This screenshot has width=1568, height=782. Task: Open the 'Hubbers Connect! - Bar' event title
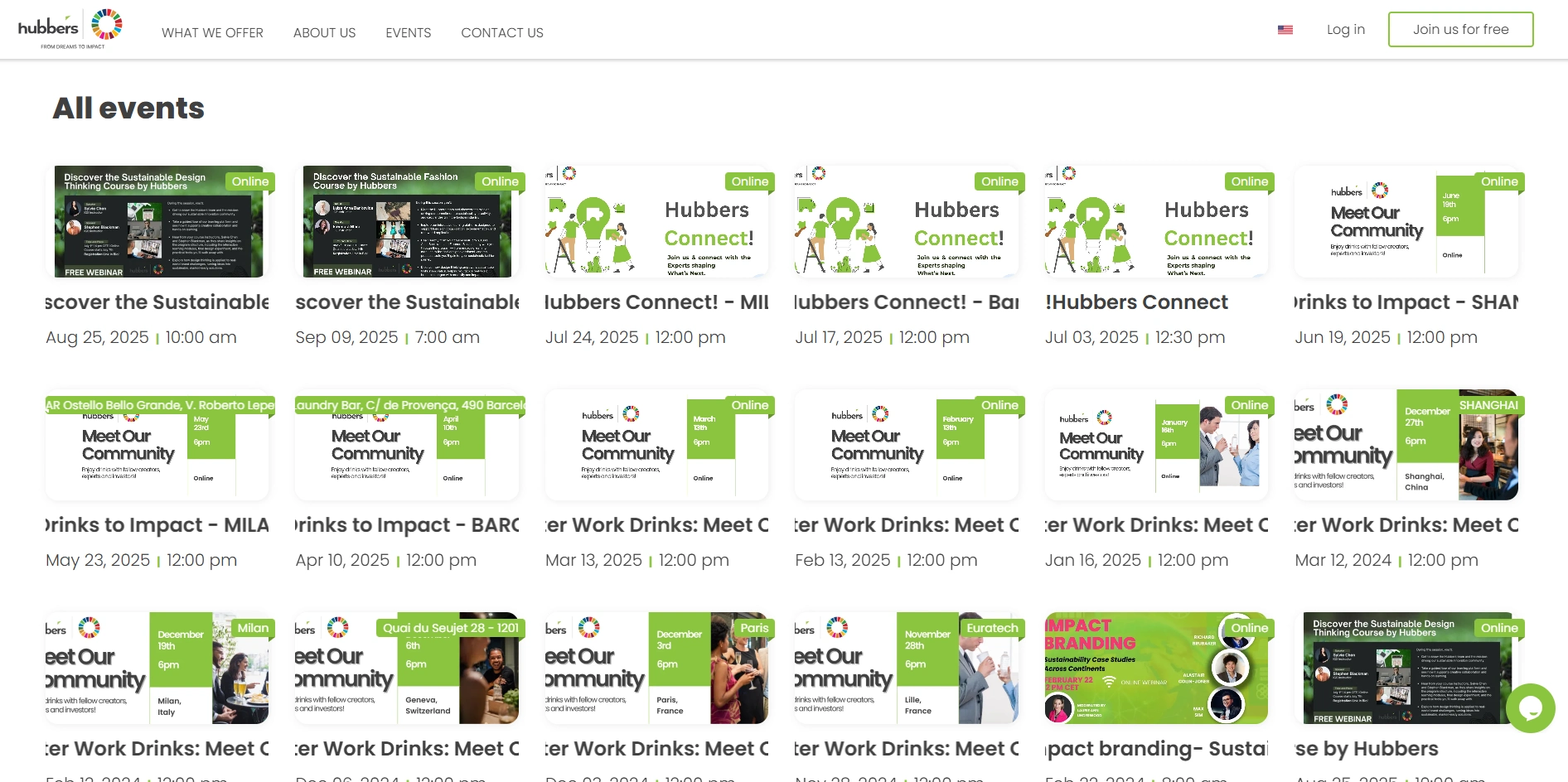907,302
